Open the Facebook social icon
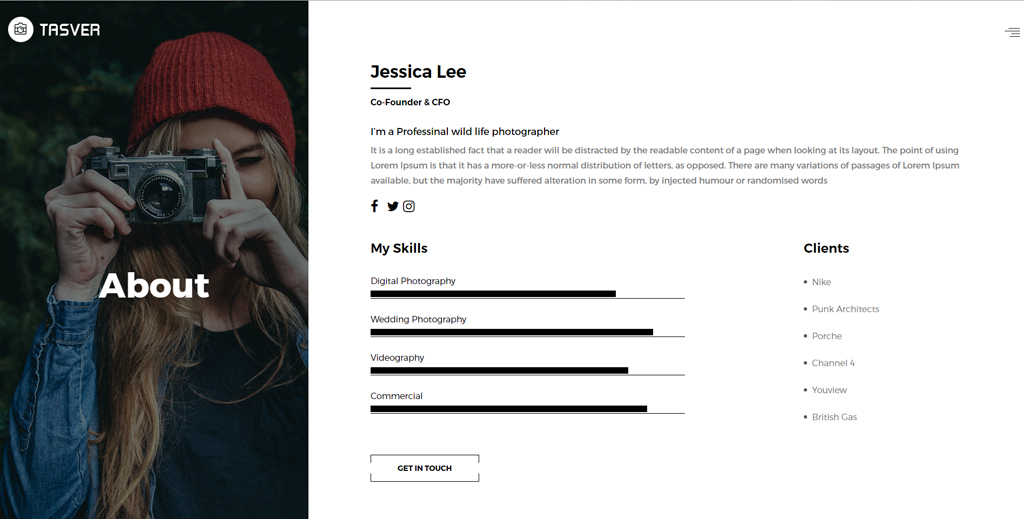The image size is (1024, 519). click(374, 206)
